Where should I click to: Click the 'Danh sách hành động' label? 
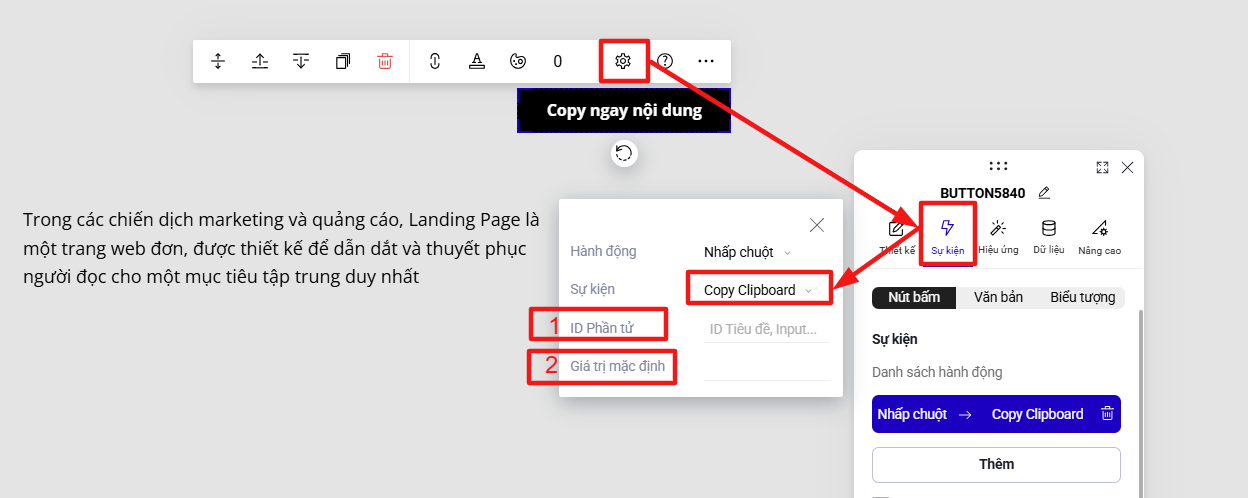click(x=937, y=372)
